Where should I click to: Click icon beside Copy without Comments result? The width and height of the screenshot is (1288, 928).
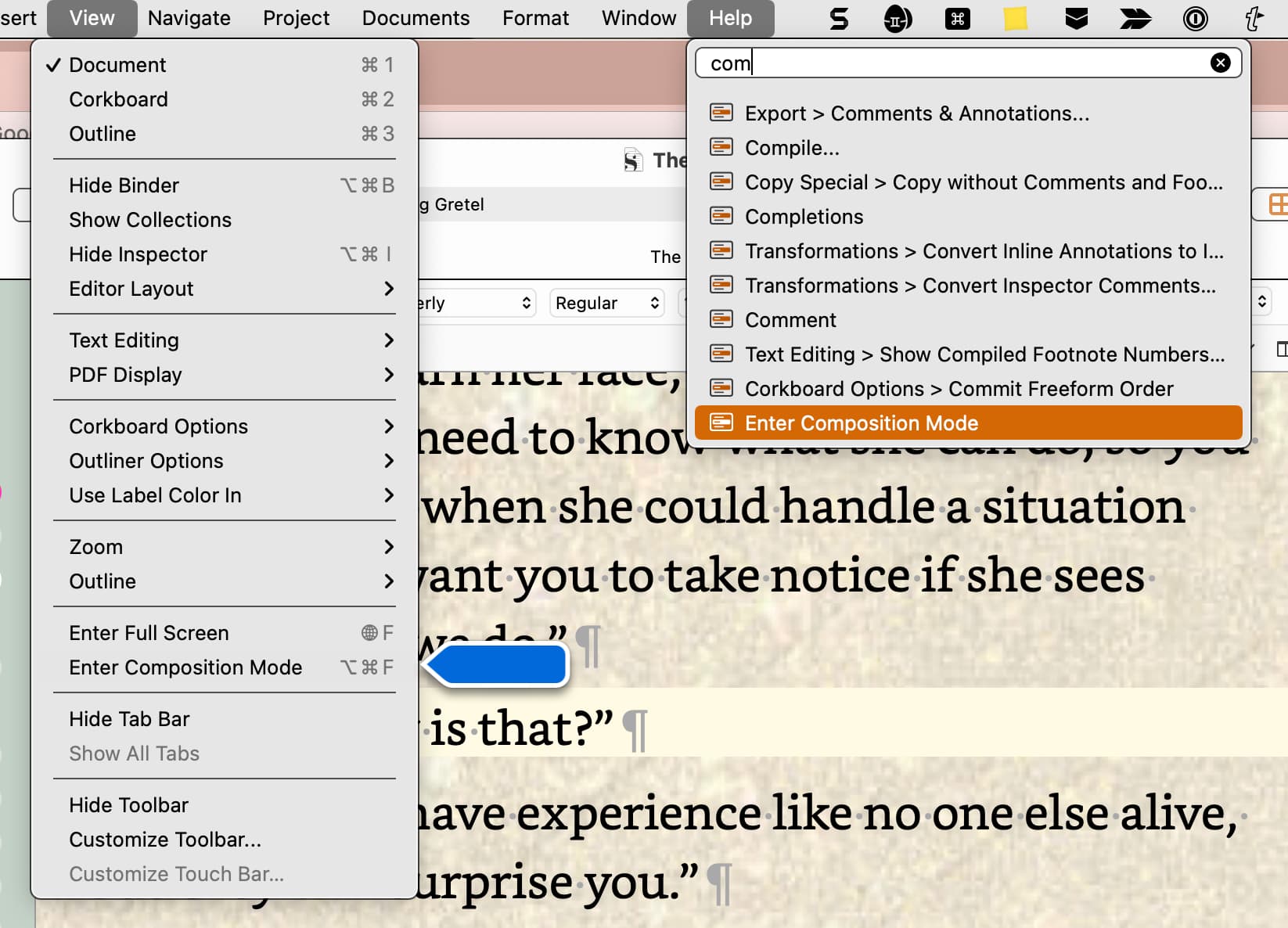pyautogui.click(x=721, y=182)
